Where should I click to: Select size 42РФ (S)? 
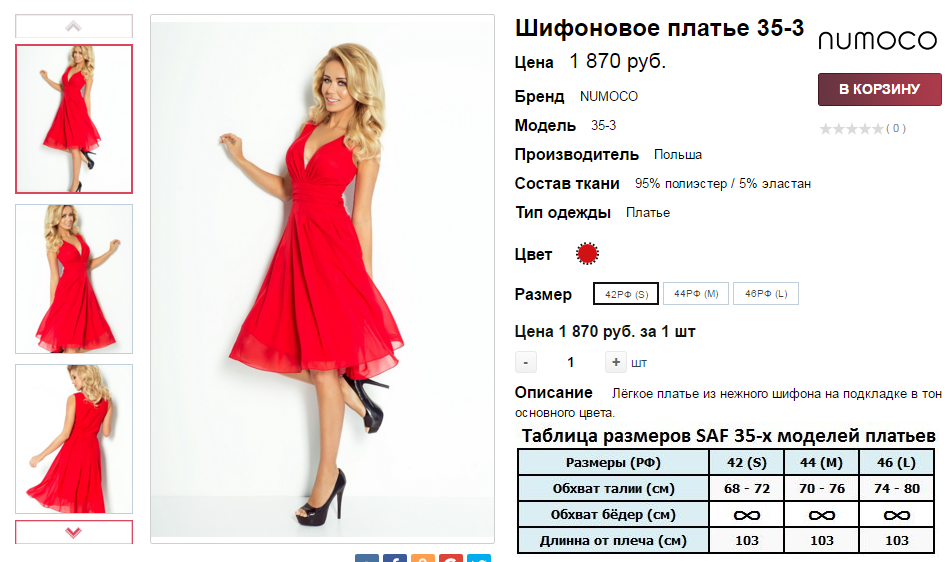tap(626, 294)
